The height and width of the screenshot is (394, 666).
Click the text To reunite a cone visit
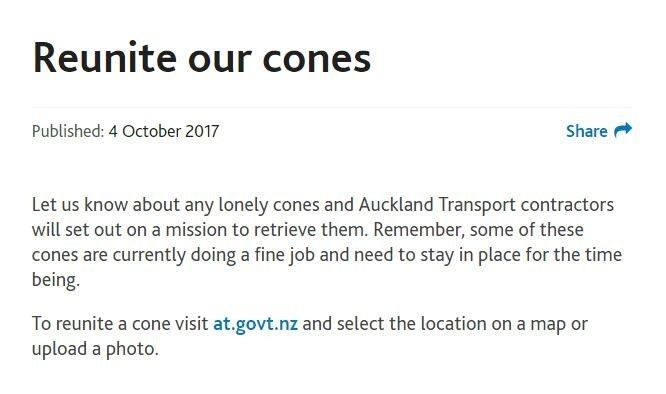[x=120, y=324]
